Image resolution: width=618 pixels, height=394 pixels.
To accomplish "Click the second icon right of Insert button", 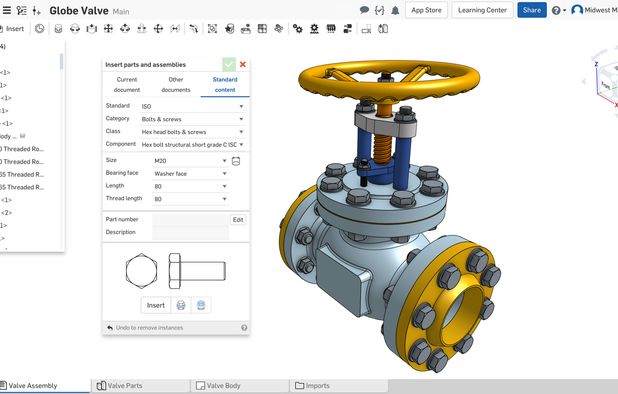I will coord(201,305).
